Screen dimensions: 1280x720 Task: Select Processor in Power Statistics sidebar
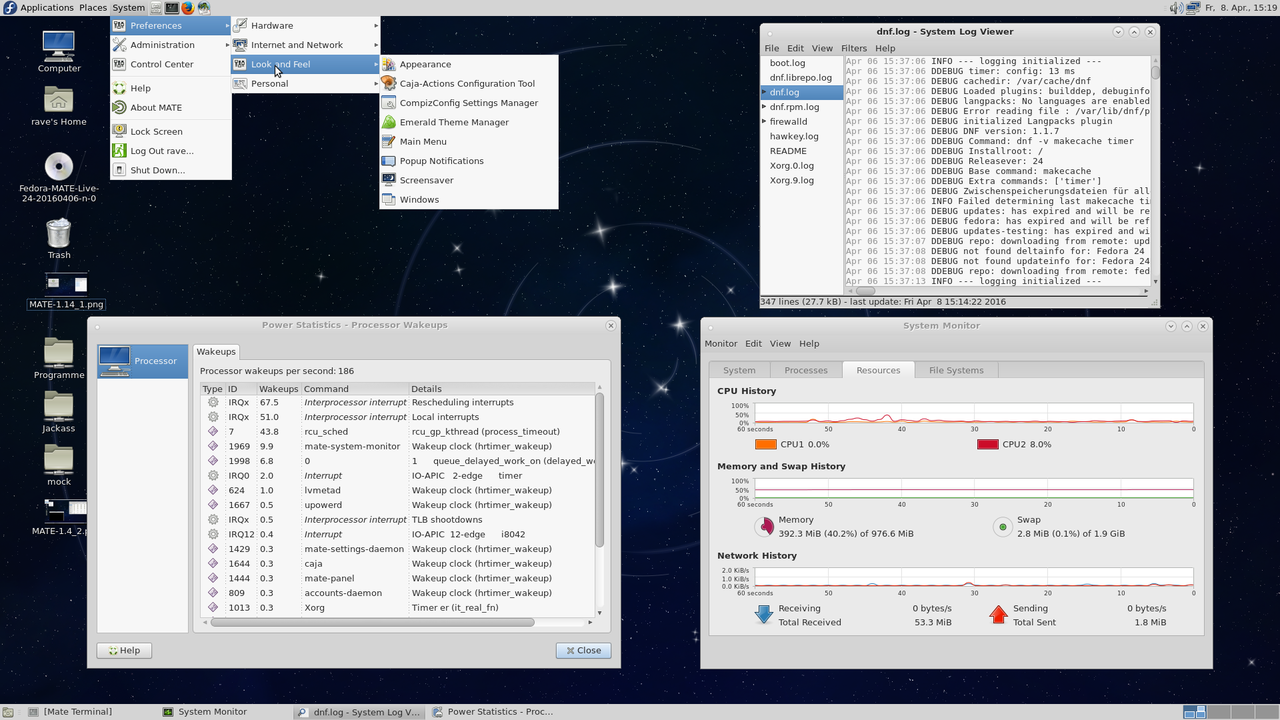coord(143,361)
